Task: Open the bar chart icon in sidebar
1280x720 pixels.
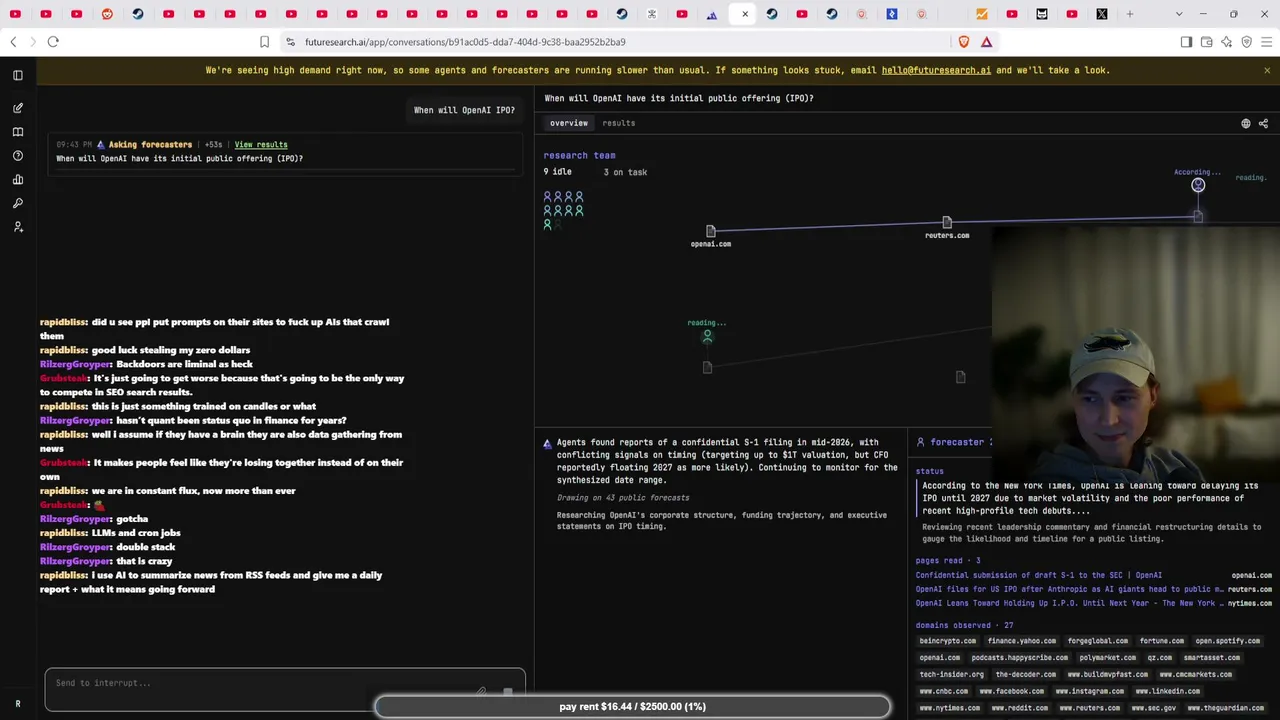Action: click(17, 180)
